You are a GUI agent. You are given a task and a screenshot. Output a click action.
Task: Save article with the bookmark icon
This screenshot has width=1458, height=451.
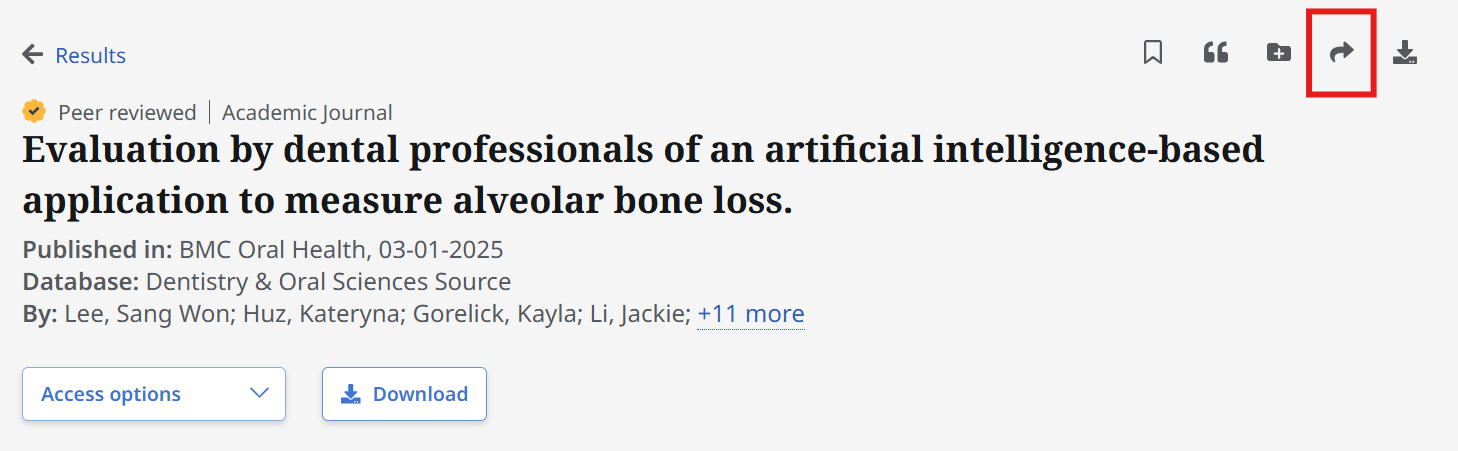(1152, 53)
